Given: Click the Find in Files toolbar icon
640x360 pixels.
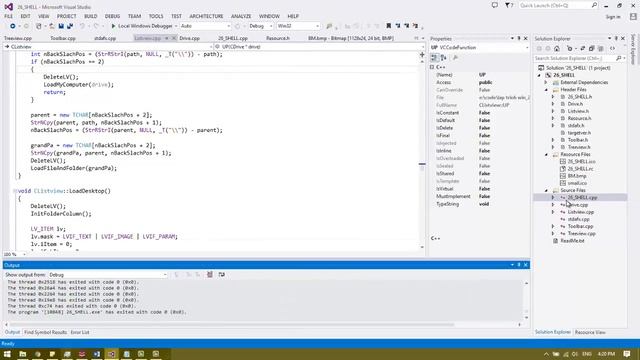Looking at the screenshot, I should (329, 26).
